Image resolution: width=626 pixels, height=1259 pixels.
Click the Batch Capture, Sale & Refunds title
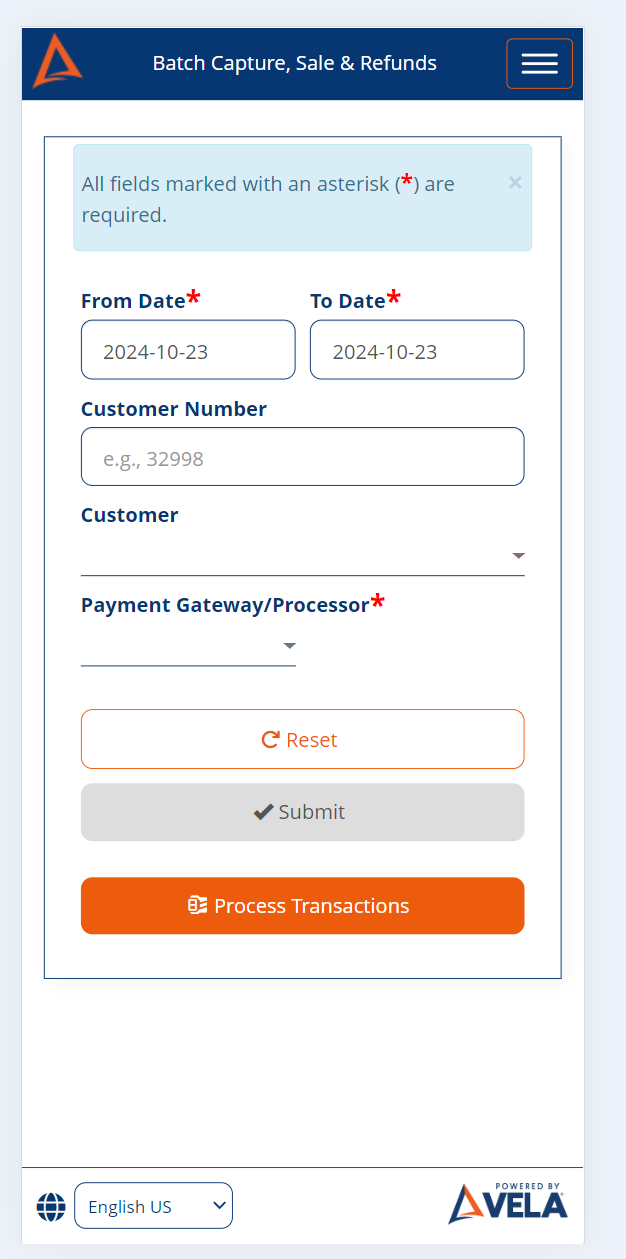294,62
